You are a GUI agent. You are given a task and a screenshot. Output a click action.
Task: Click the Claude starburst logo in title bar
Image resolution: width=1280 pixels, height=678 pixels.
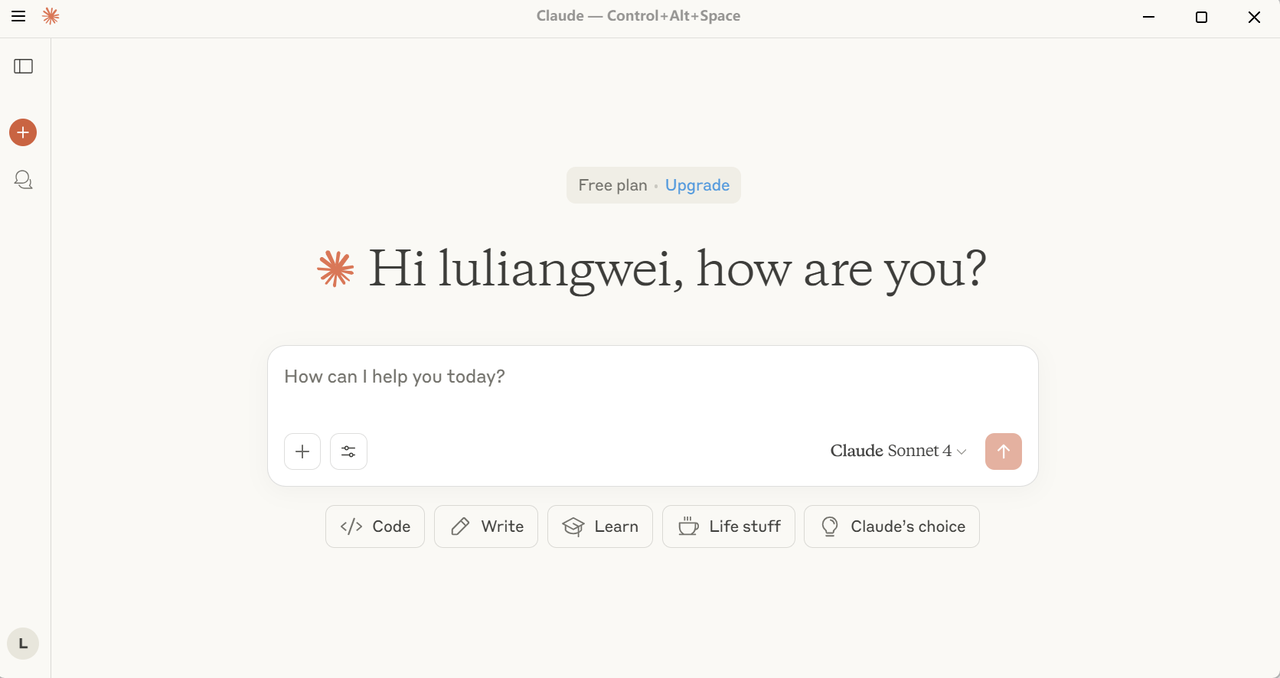(51, 16)
